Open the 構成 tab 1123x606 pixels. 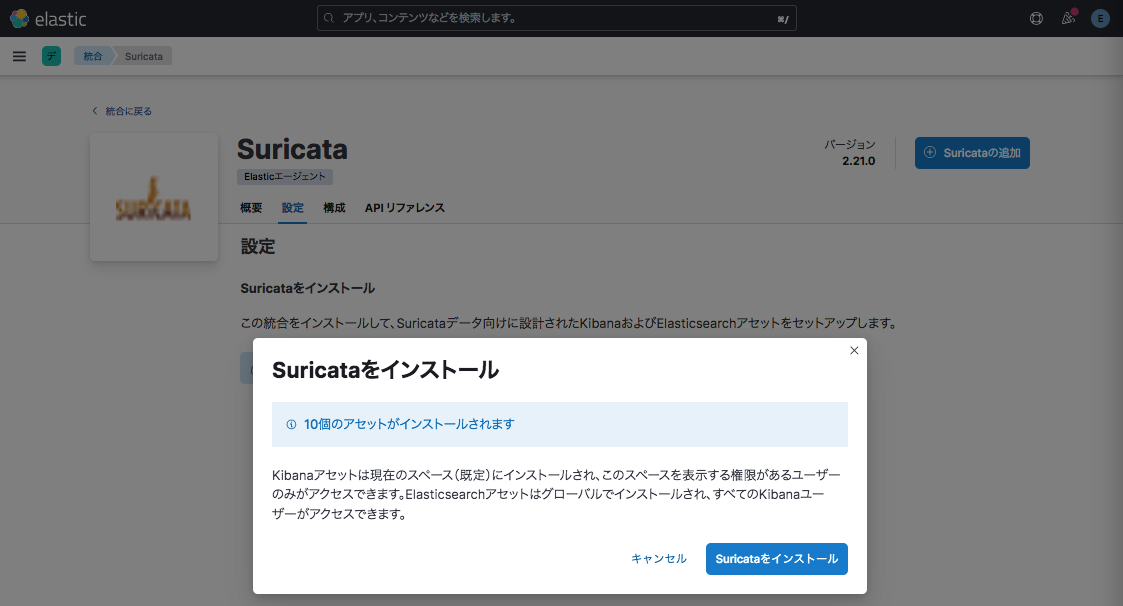pyautogui.click(x=334, y=208)
